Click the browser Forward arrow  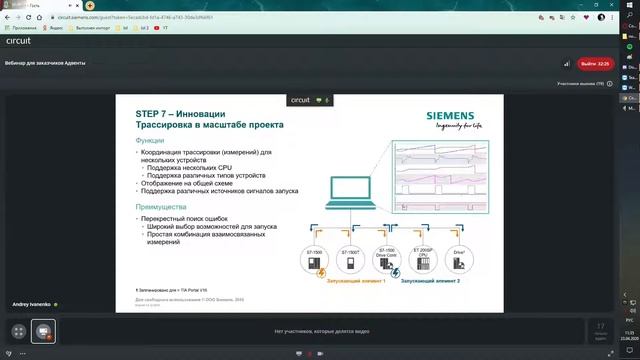(18, 18)
